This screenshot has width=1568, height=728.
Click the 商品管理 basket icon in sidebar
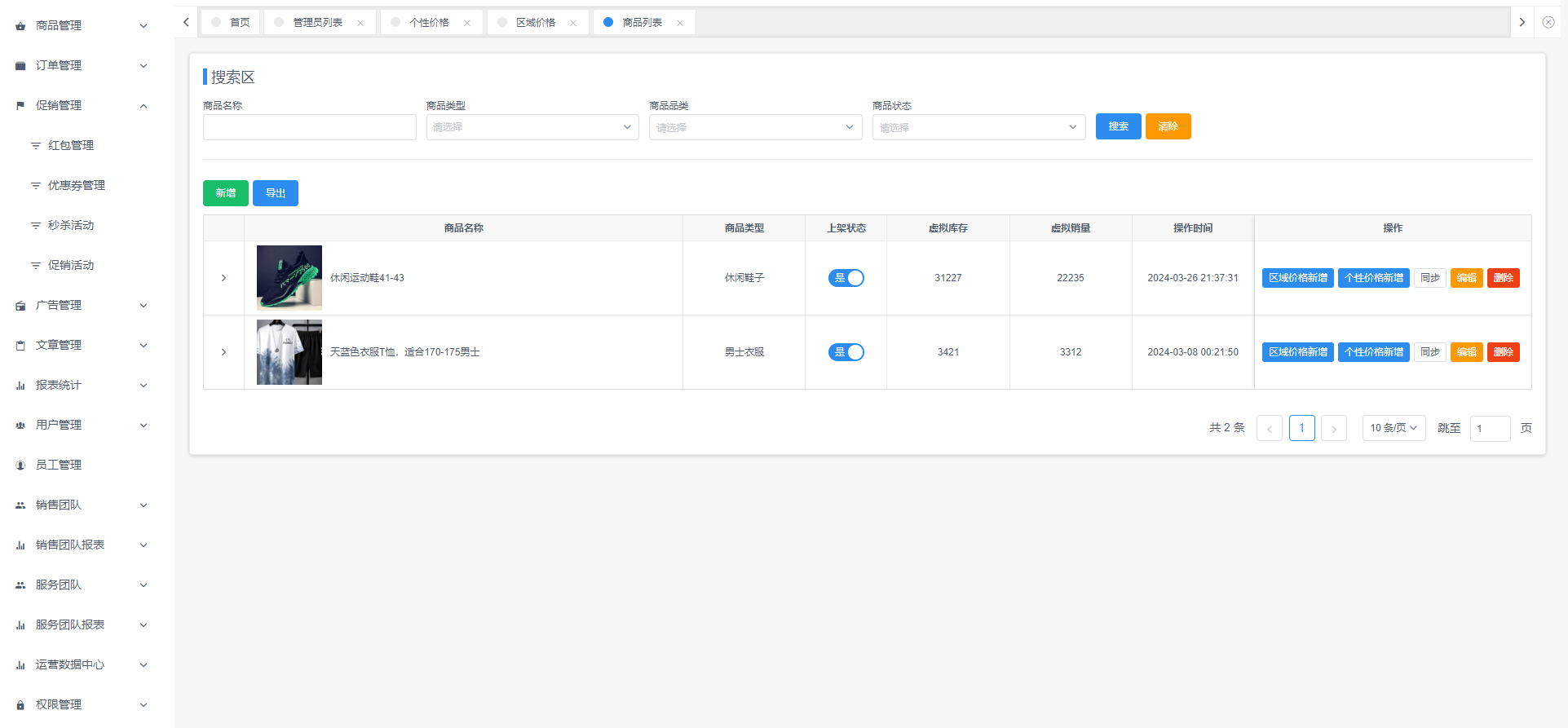20,26
